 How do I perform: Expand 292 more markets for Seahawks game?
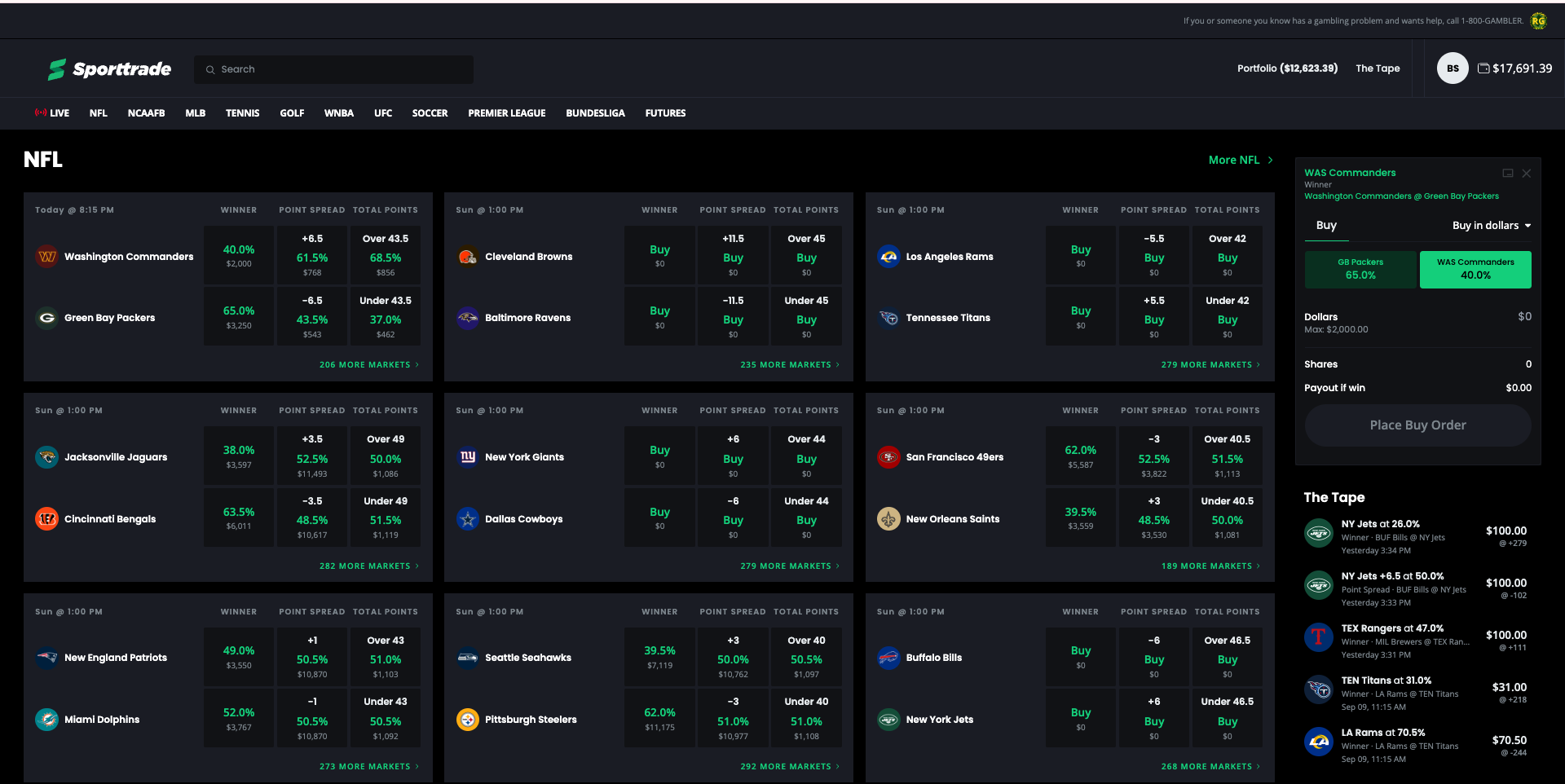coord(790,767)
